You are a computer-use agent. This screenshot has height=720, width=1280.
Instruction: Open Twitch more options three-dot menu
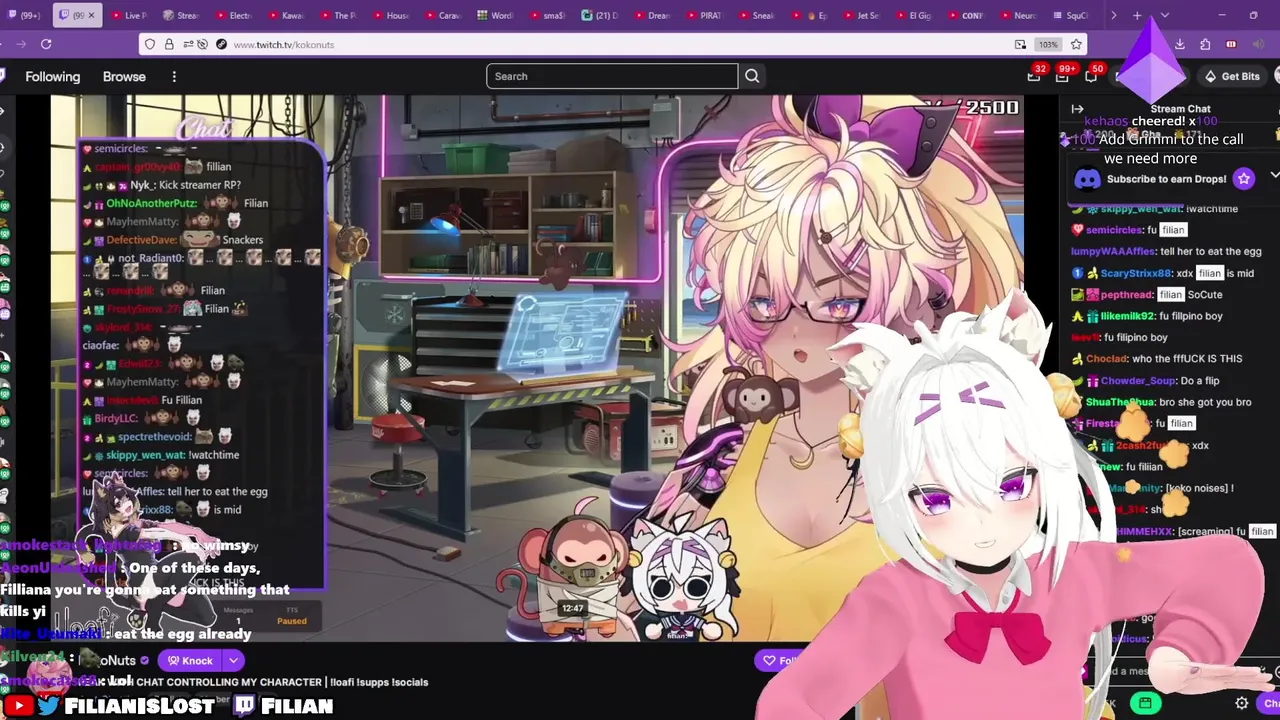coord(174,77)
